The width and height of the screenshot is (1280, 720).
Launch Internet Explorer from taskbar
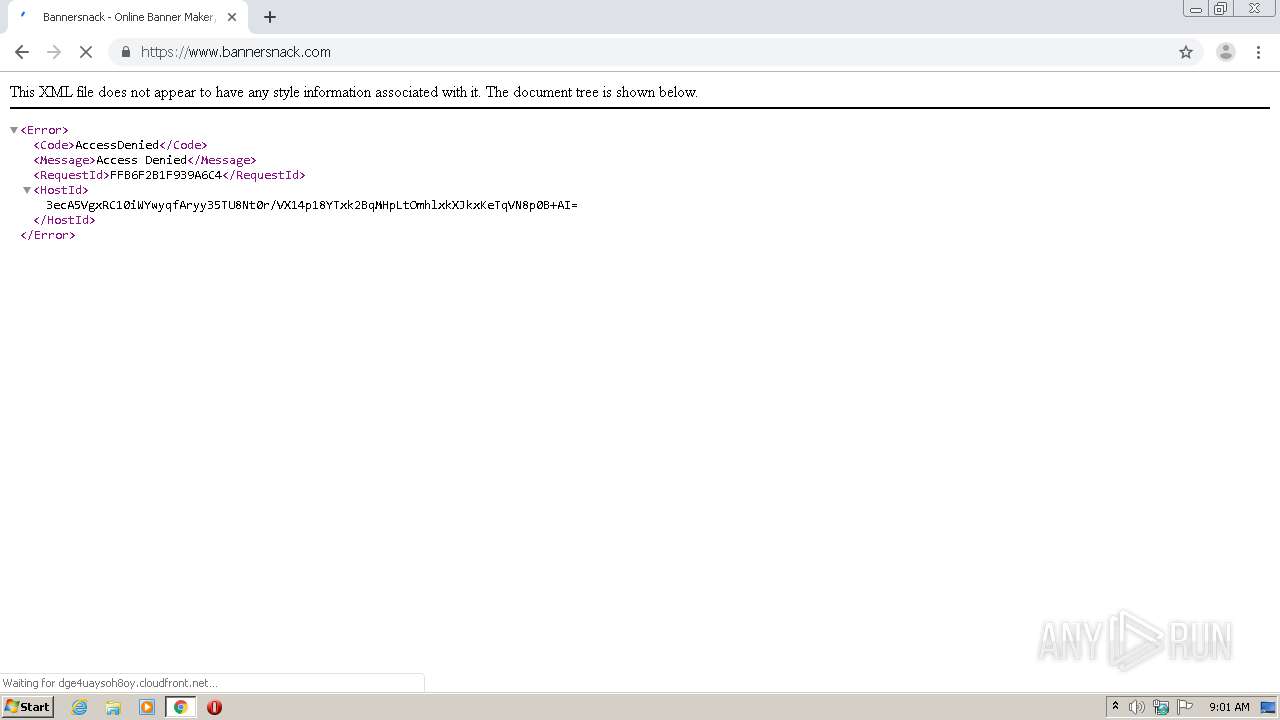tap(80, 707)
